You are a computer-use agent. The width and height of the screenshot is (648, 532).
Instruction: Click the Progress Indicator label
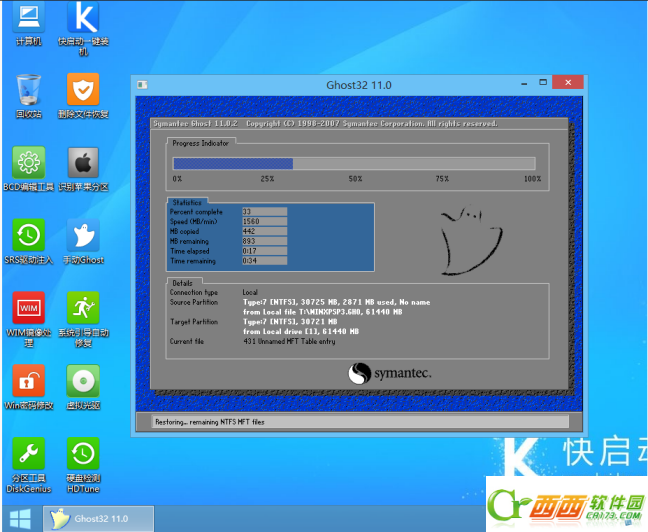pyautogui.click(x=200, y=143)
